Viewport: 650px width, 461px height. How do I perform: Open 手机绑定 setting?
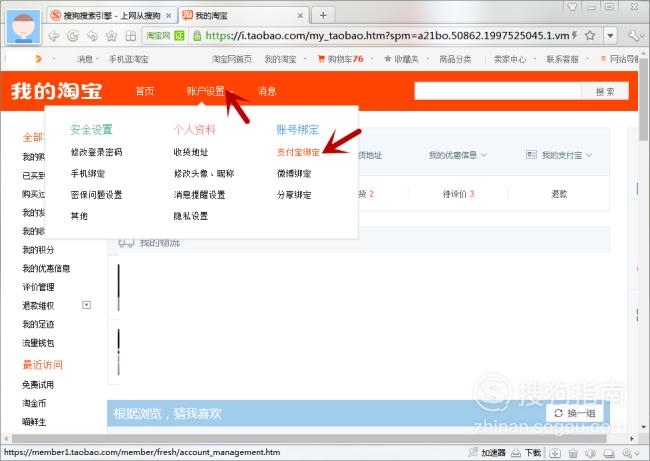pos(87,173)
